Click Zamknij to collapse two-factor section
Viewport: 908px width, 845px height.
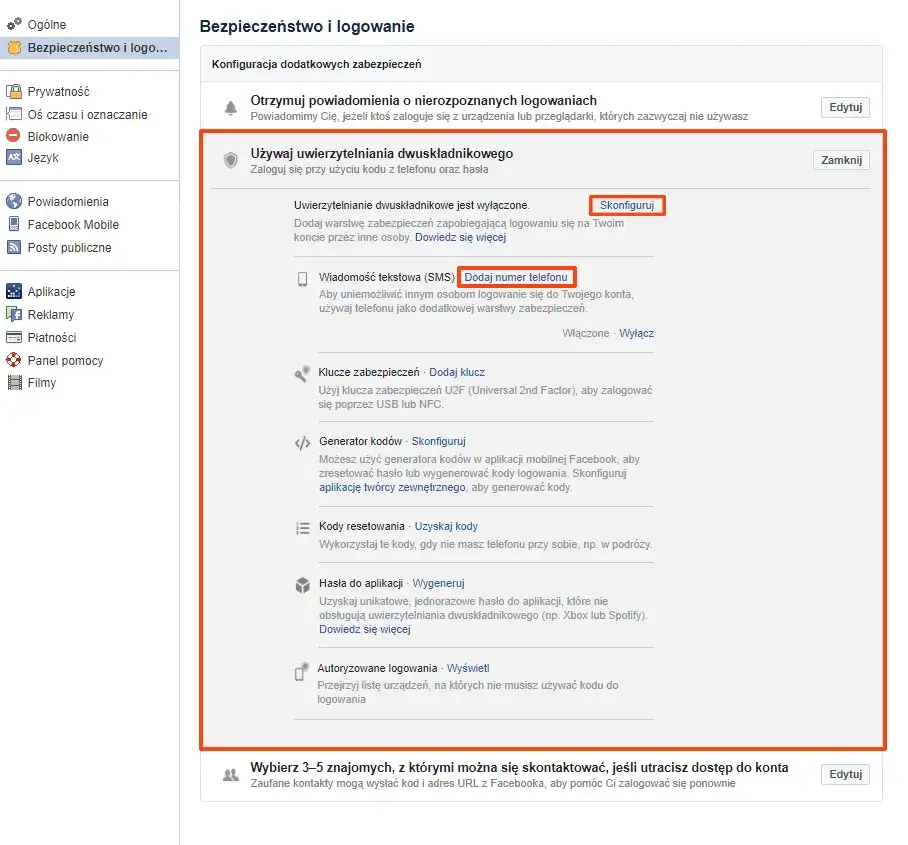point(841,159)
